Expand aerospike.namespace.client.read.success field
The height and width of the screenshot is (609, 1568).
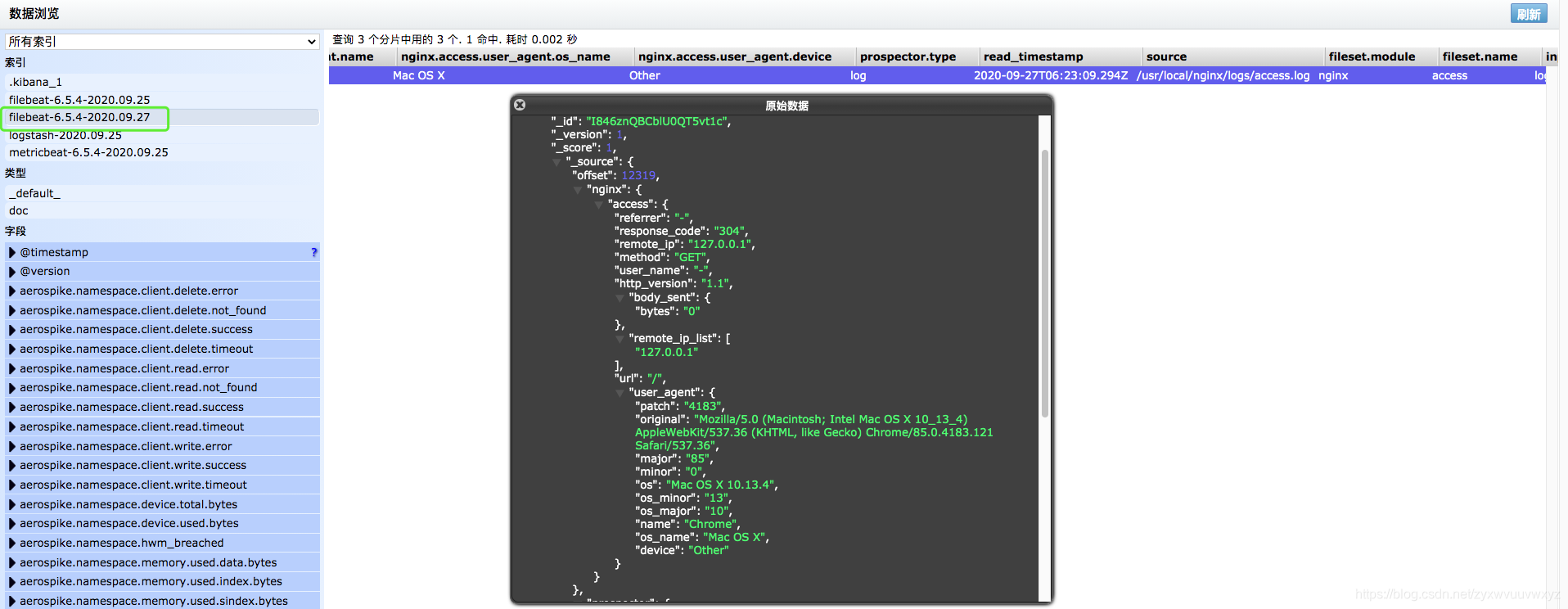pyautogui.click(x=12, y=407)
